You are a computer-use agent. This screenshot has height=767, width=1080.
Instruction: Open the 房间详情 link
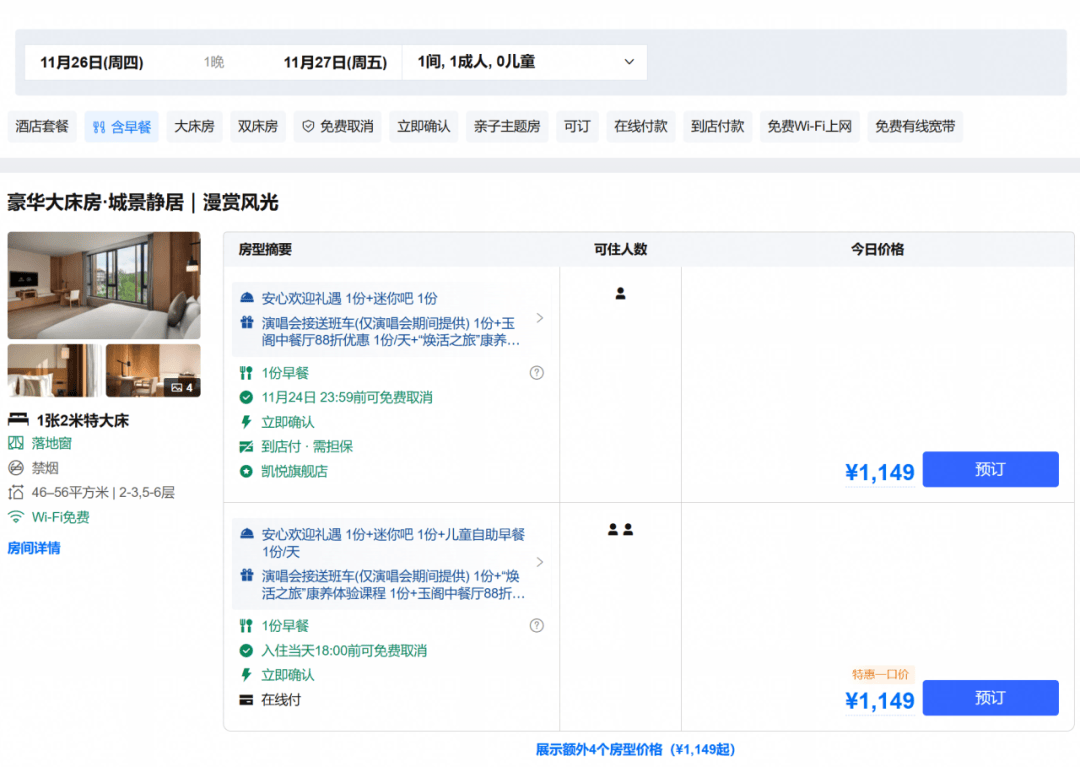pyautogui.click(x=34, y=549)
